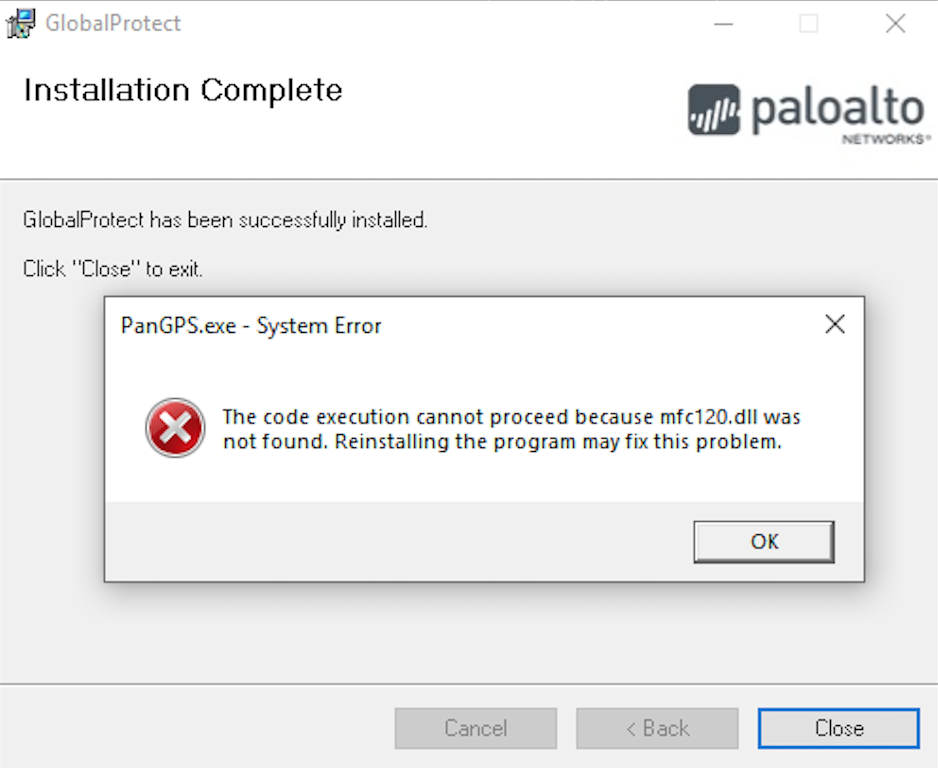Screen dimensions: 938x768
Task: Dismiss the System Error dialog with its X
Action: (834, 324)
